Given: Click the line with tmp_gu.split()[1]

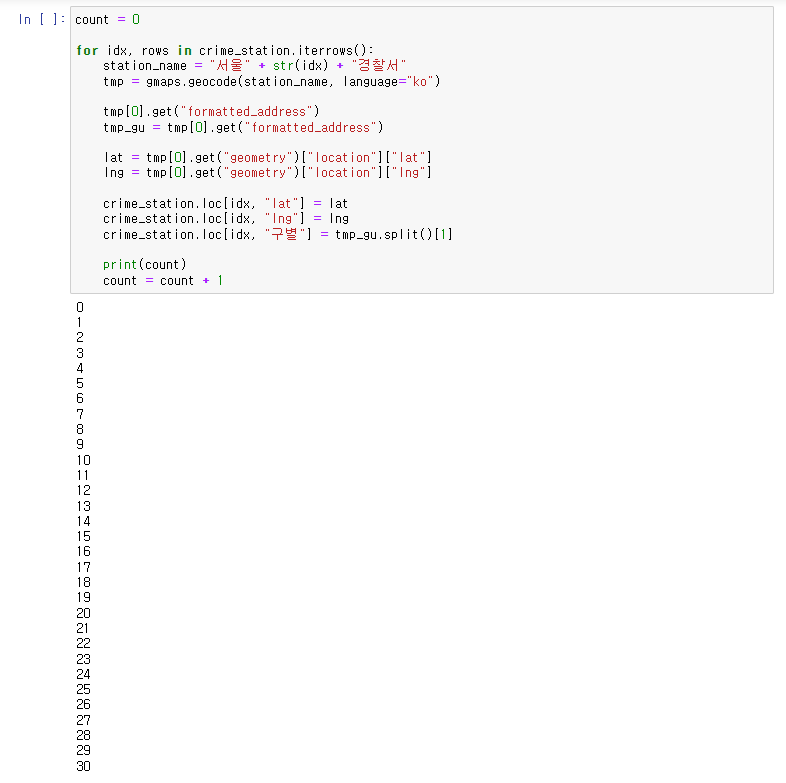Looking at the screenshot, I should coord(278,234).
